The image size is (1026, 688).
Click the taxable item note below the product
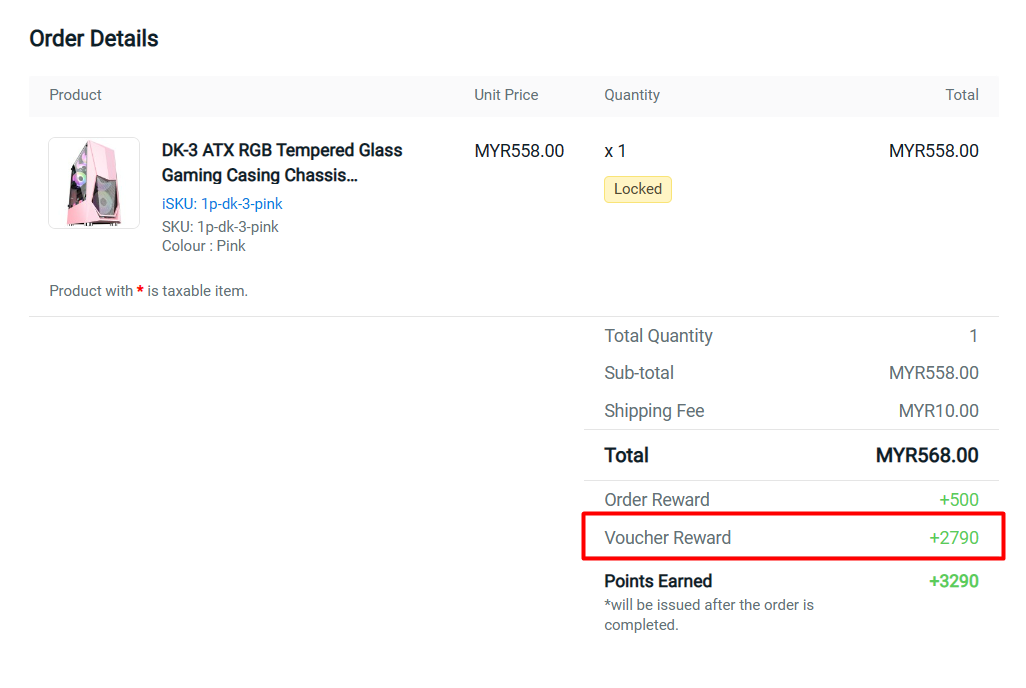click(149, 291)
